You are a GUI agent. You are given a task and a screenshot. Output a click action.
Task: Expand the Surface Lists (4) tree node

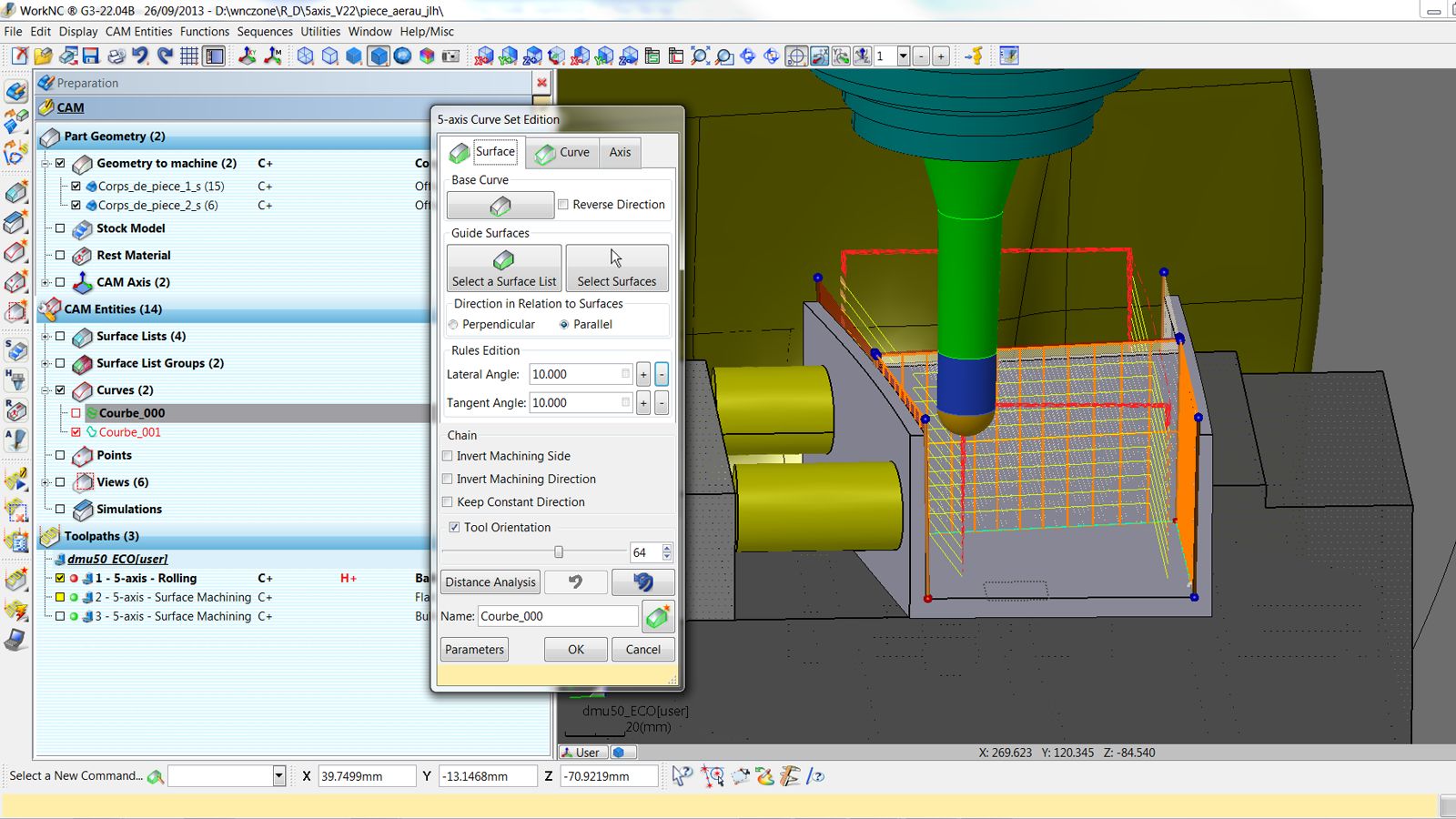pos(45,337)
